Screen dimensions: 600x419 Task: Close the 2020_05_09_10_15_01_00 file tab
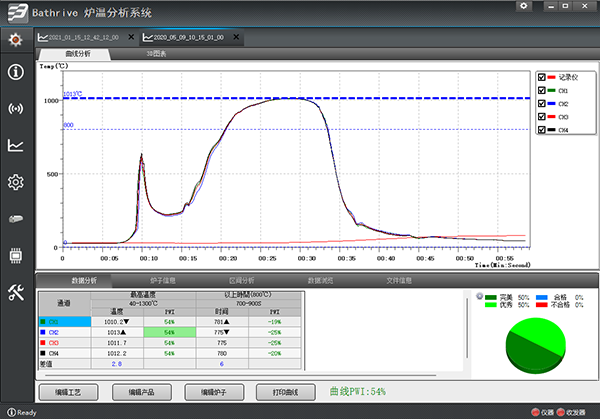235,37
